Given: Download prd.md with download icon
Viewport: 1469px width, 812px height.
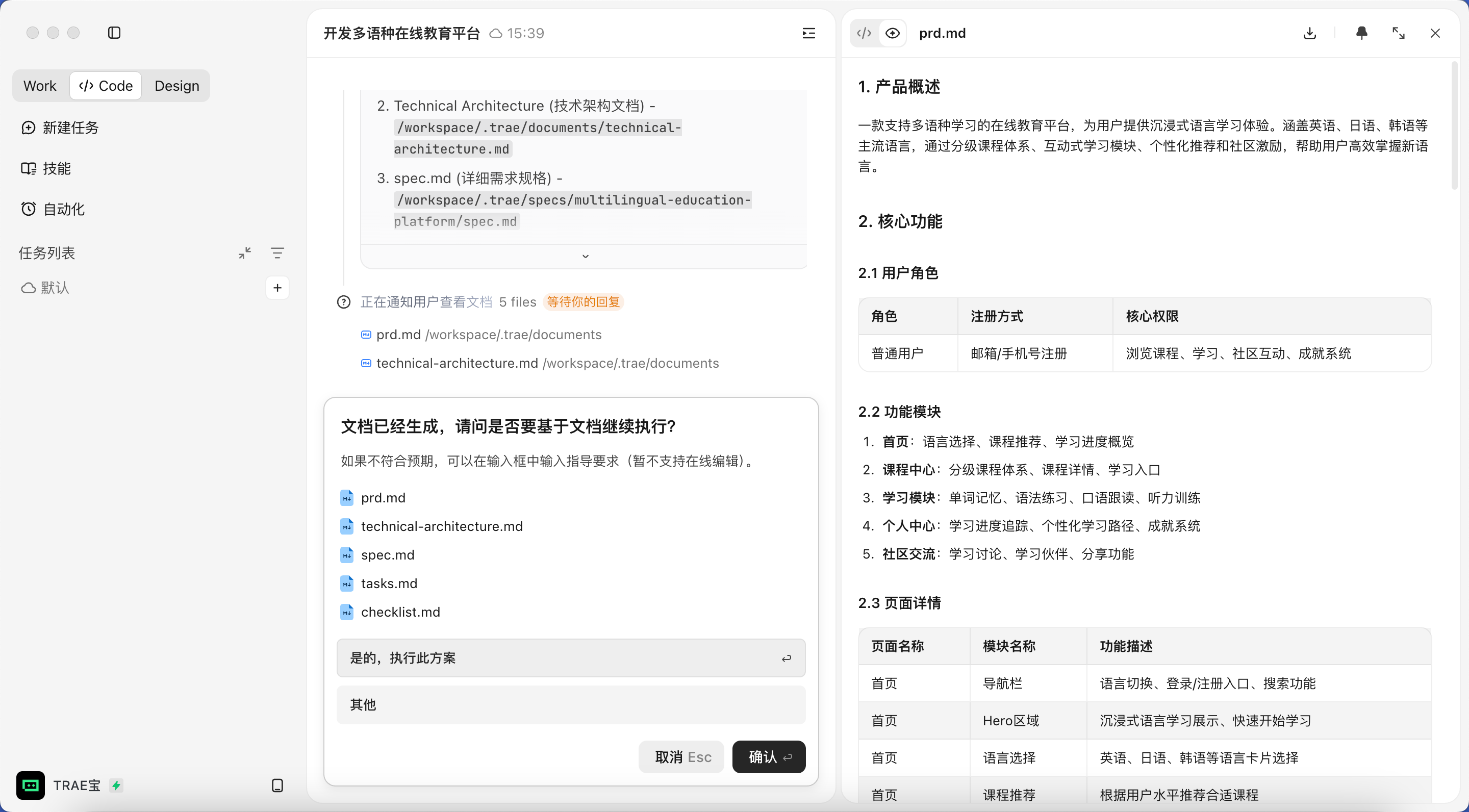Looking at the screenshot, I should (x=1309, y=33).
